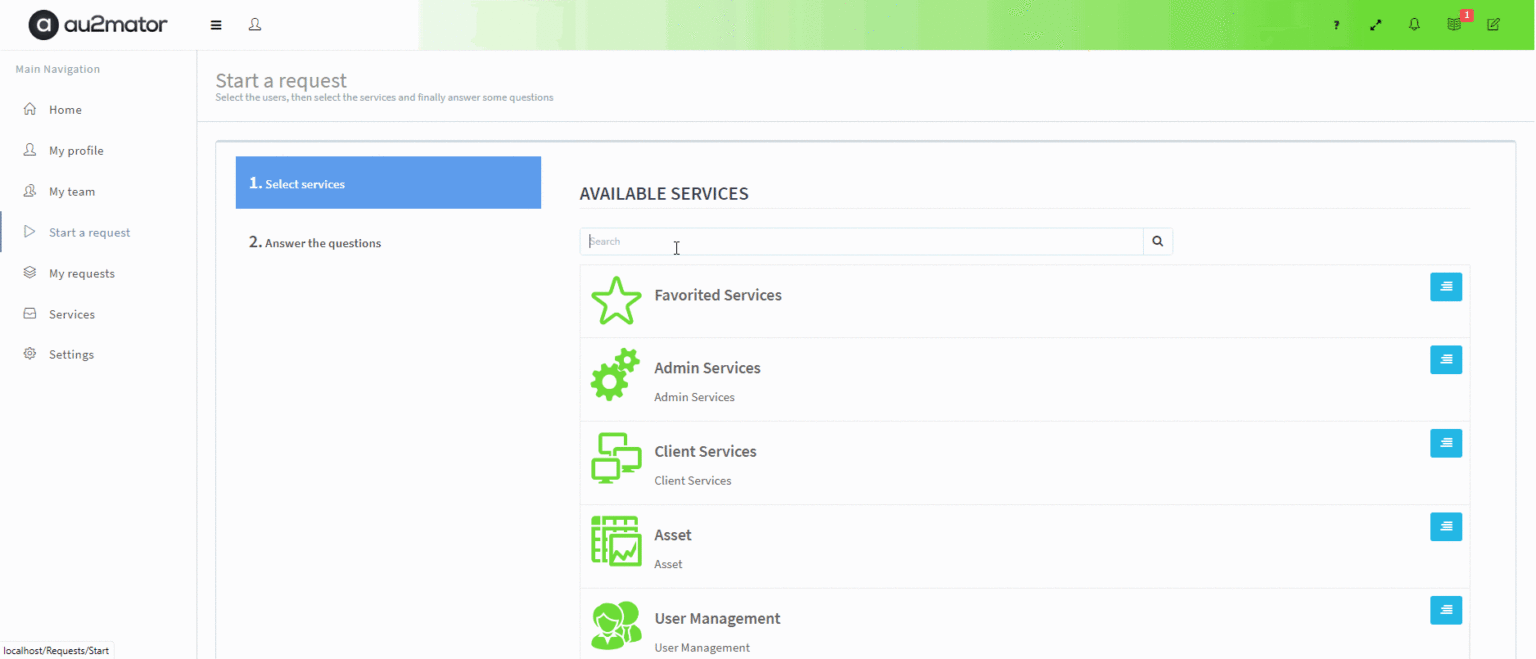Screen dimensions: 1536x659
Task: Open My requests from the sidebar
Action: click(81, 273)
